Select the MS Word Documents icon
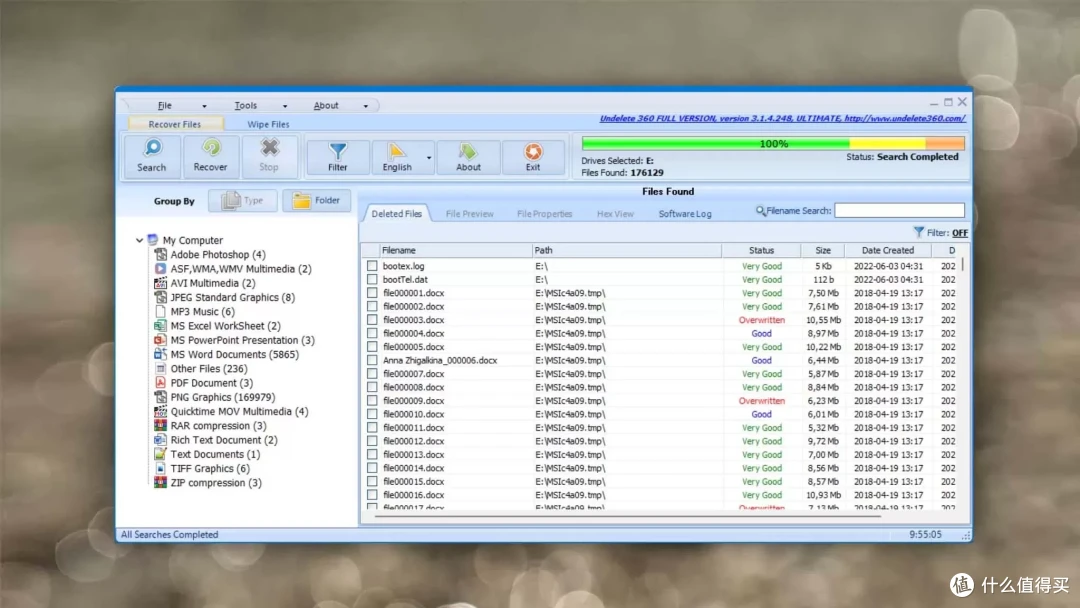This screenshot has height=608, width=1080. coord(160,355)
